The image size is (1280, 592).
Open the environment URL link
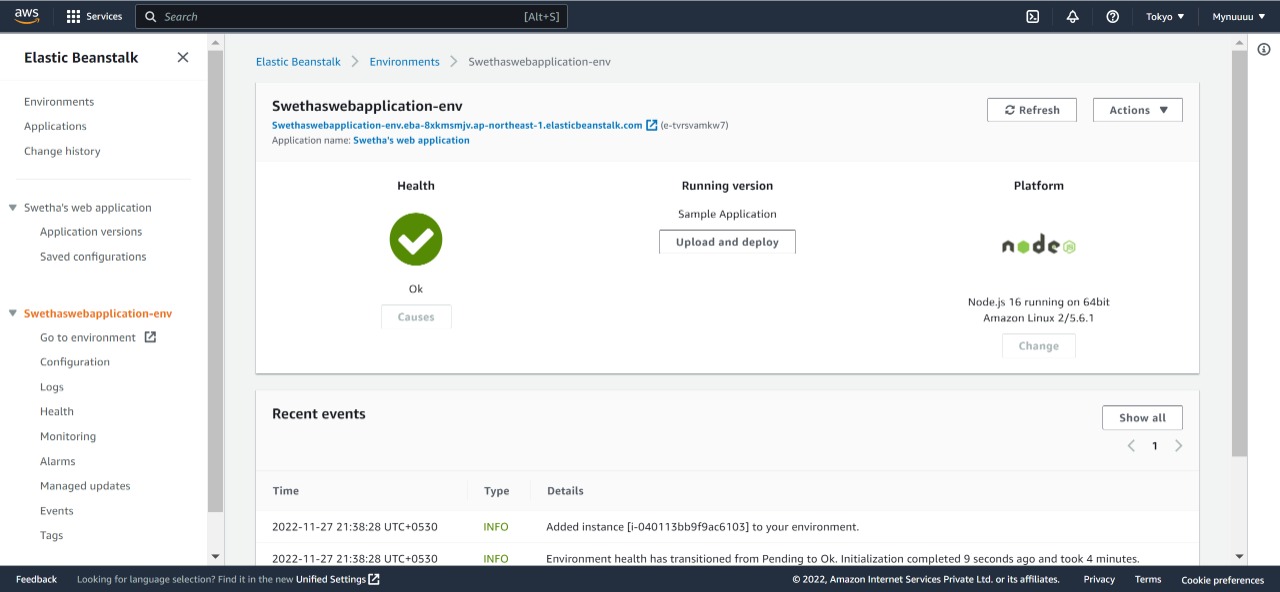coord(457,125)
